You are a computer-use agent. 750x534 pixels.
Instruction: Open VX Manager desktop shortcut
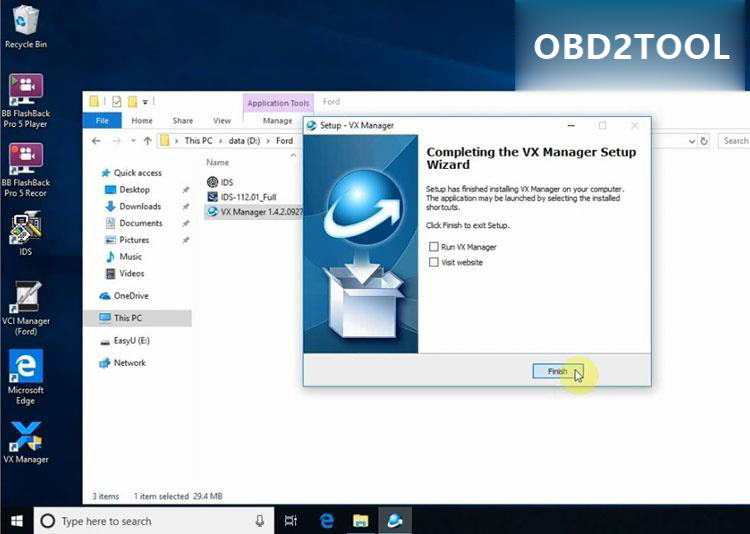point(25,443)
